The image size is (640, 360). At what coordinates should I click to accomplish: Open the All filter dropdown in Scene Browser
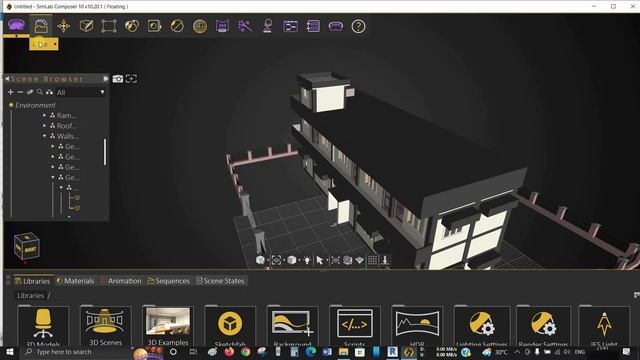[x=80, y=92]
